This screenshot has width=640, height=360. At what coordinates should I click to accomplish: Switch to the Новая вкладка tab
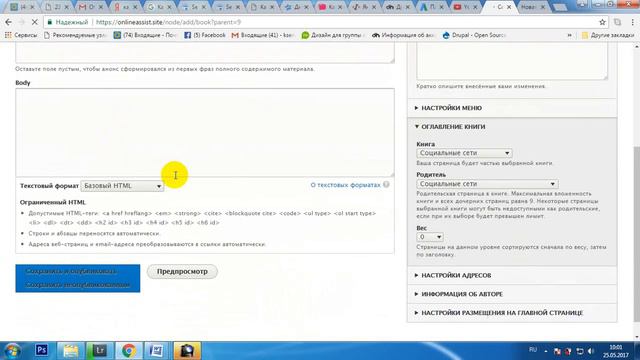click(x=533, y=7)
